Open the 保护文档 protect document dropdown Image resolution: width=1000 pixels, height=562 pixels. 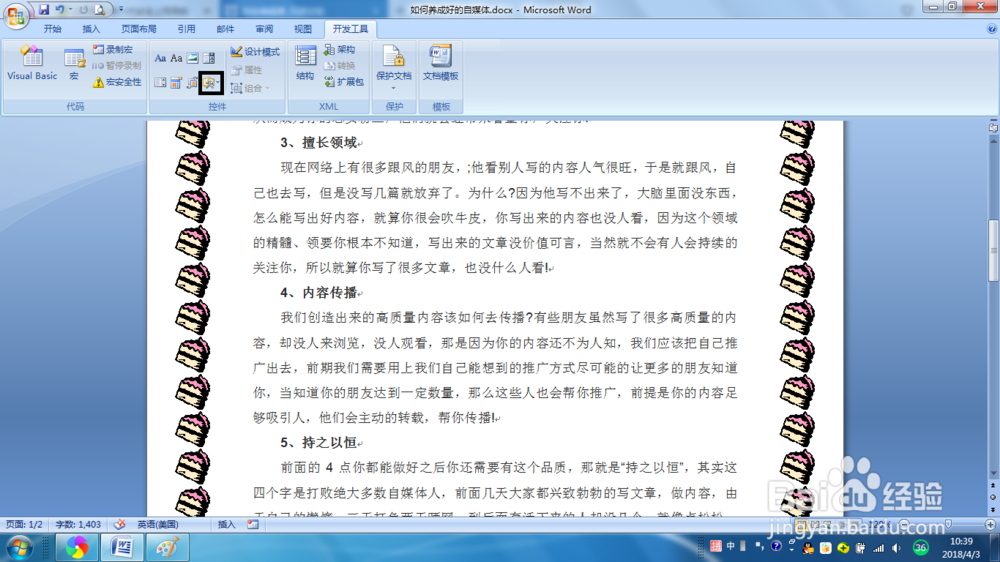click(x=393, y=67)
